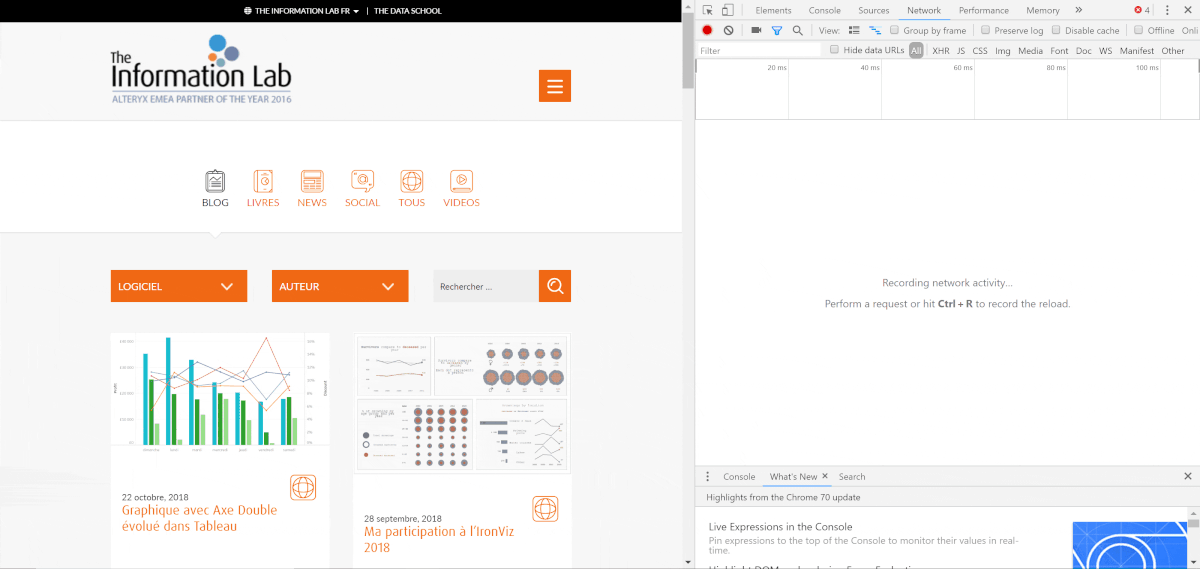Click globe icon on IronViz 2018 card
The width and height of the screenshot is (1200, 569).
tap(545, 508)
